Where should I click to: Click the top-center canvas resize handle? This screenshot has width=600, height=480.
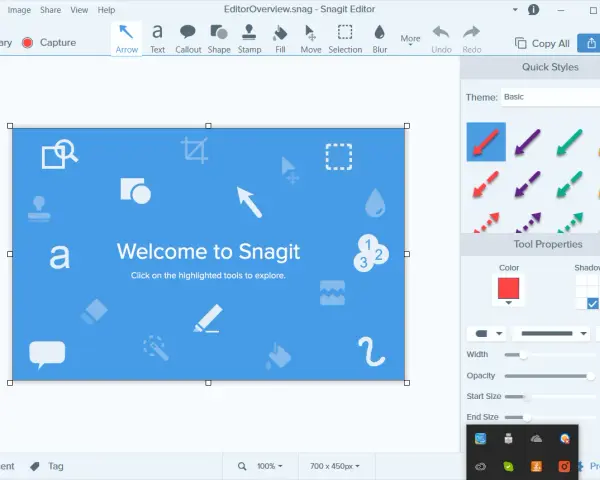[208, 126]
